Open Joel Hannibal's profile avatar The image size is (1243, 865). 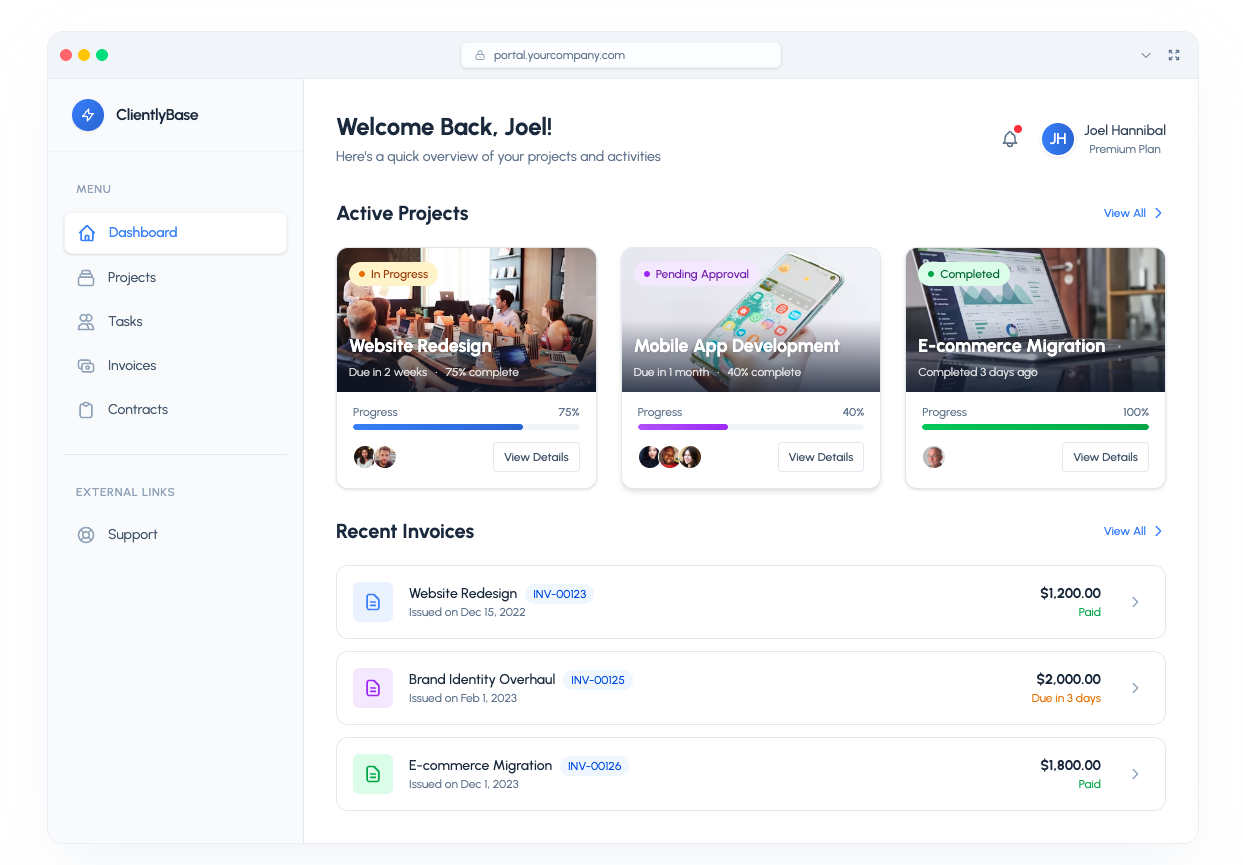click(1057, 139)
